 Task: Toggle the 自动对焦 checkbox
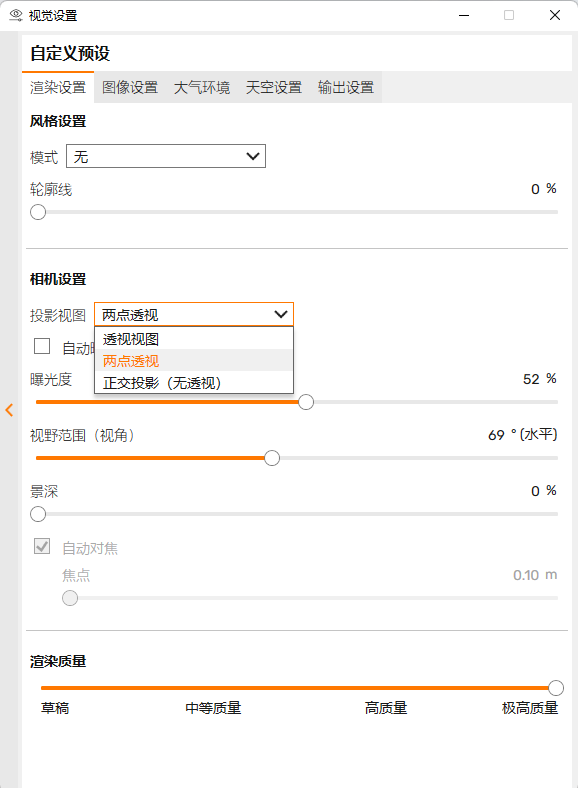42,546
